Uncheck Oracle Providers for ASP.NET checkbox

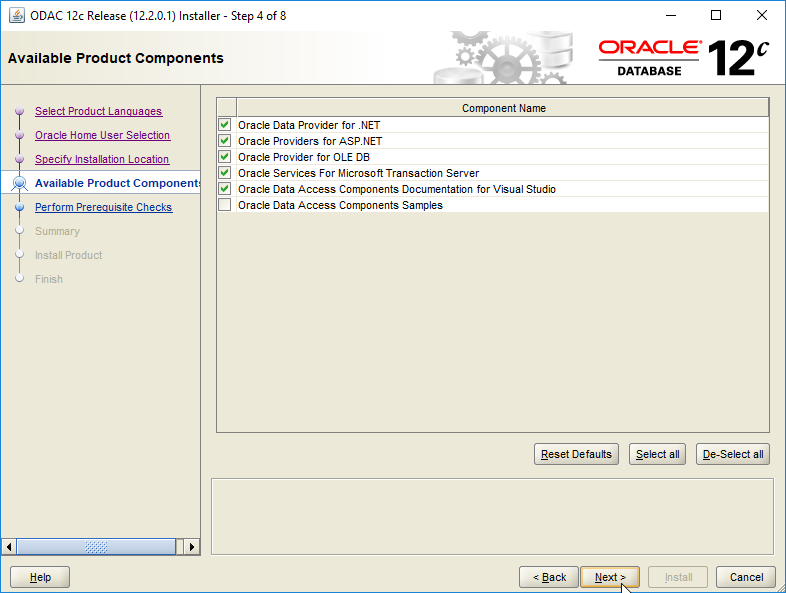pyautogui.click(x=225, y=141)
